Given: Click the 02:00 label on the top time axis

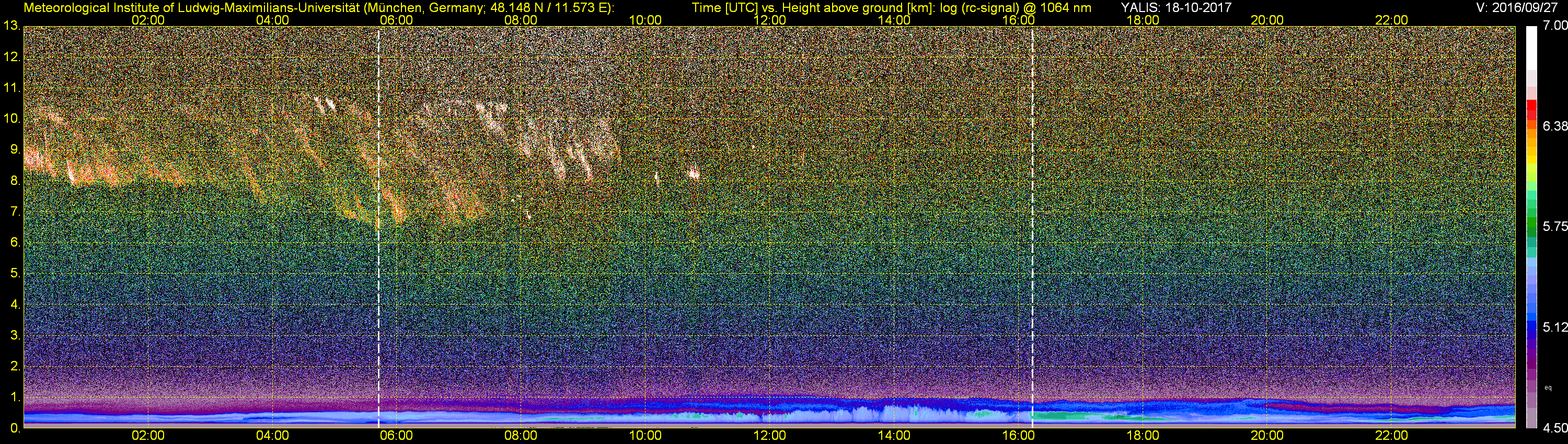Looking at the screenshot, I should [148, 20].
